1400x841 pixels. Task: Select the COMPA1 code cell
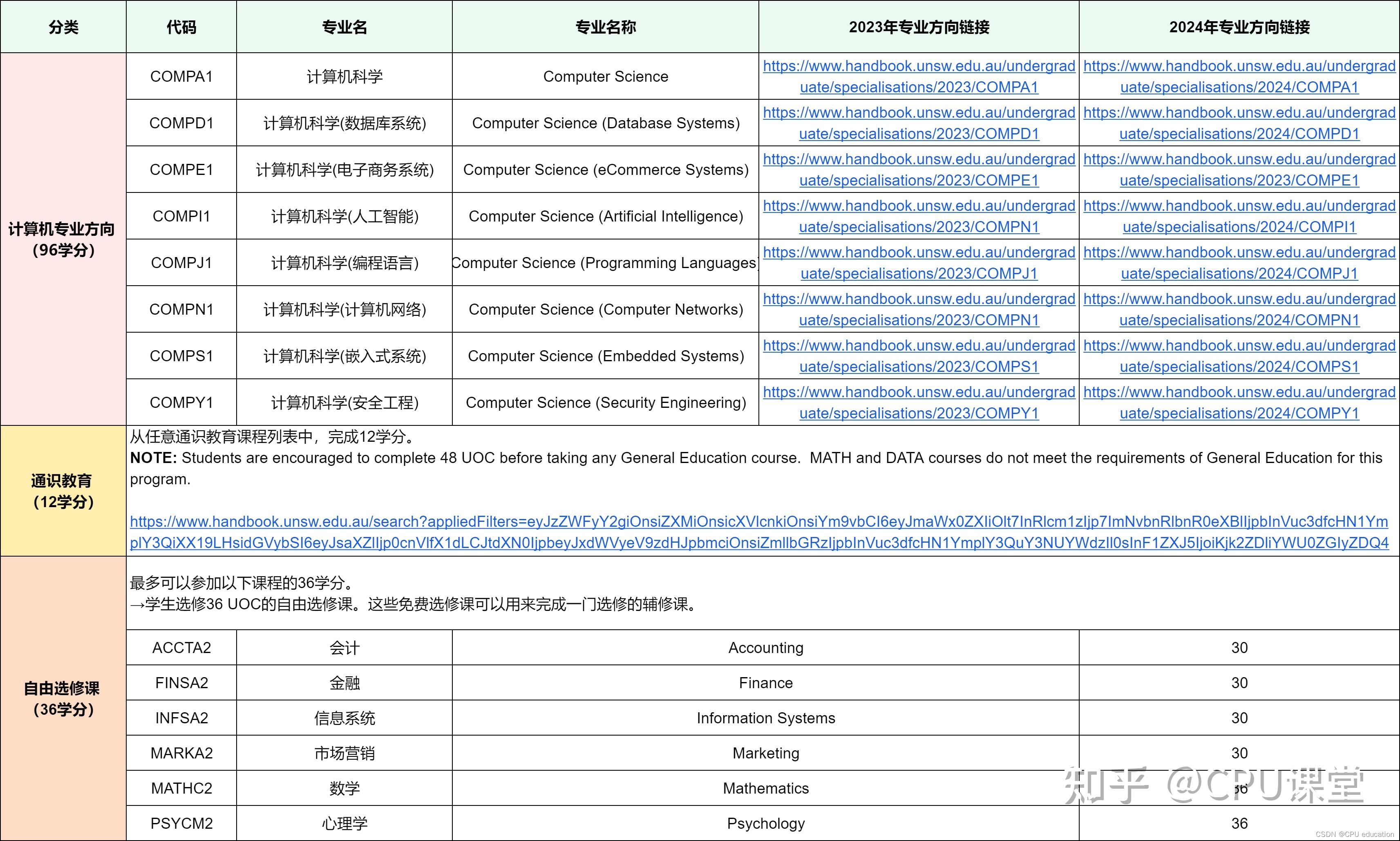click(x=181, y=76)
